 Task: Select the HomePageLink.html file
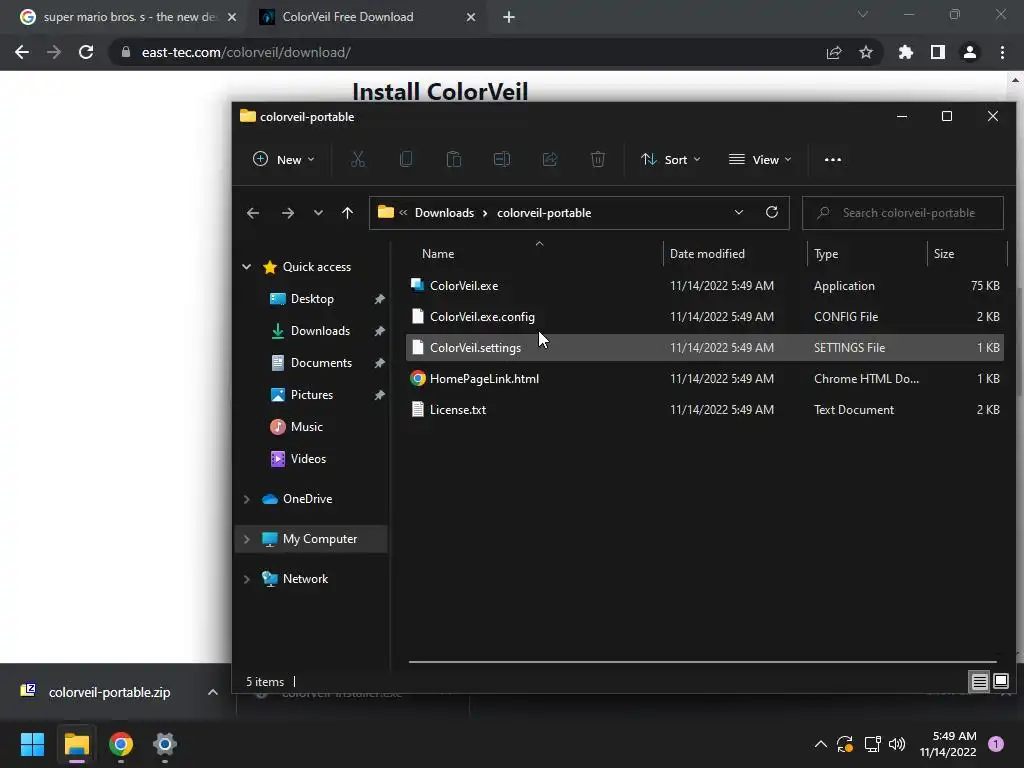[x=705, y=379]
